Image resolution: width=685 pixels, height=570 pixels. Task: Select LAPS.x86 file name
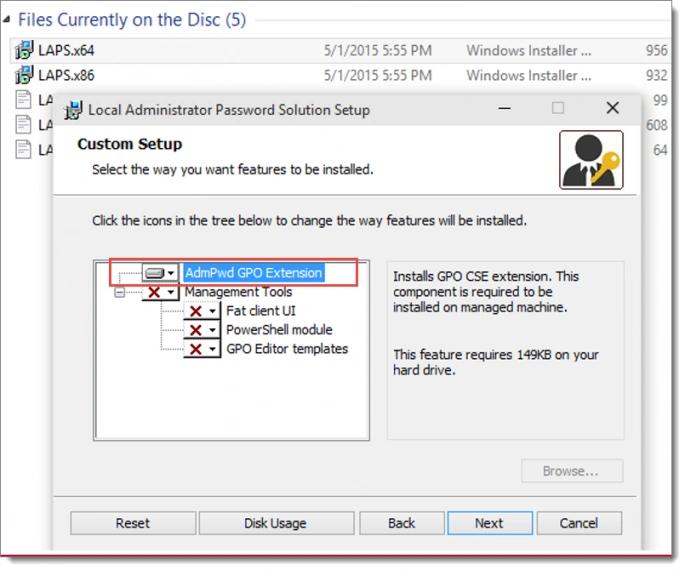pyautogui.click(x=66, y=75)
